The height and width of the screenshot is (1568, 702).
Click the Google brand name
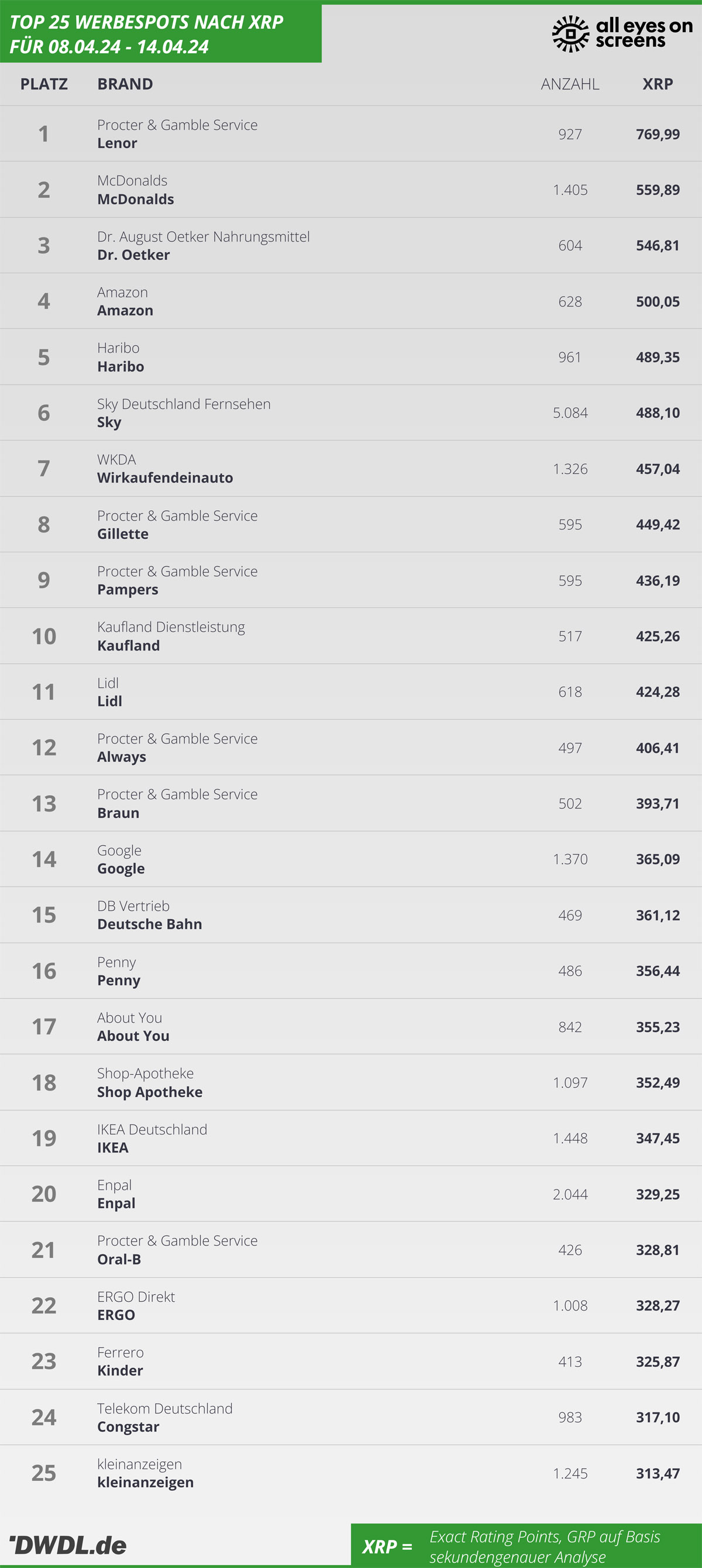point(121,869)
